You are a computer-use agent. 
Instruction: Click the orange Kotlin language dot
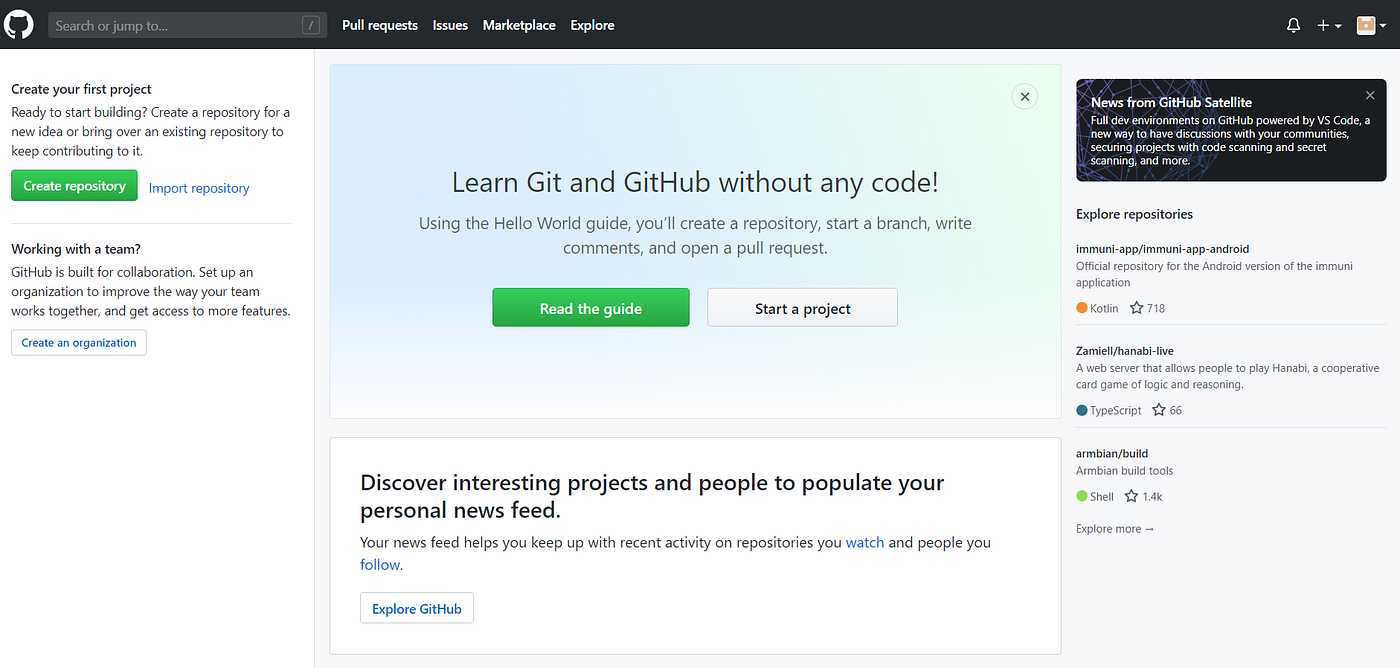coord(1080,308)
